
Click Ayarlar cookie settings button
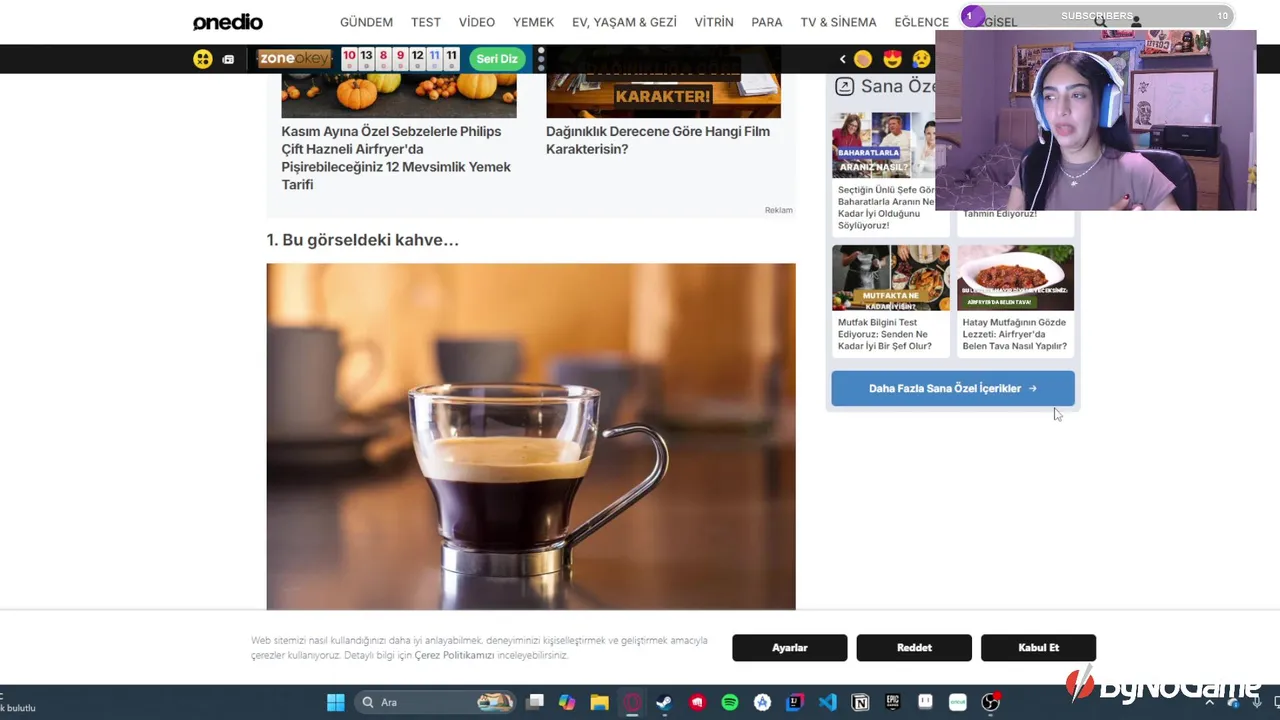tap(789, 648)
